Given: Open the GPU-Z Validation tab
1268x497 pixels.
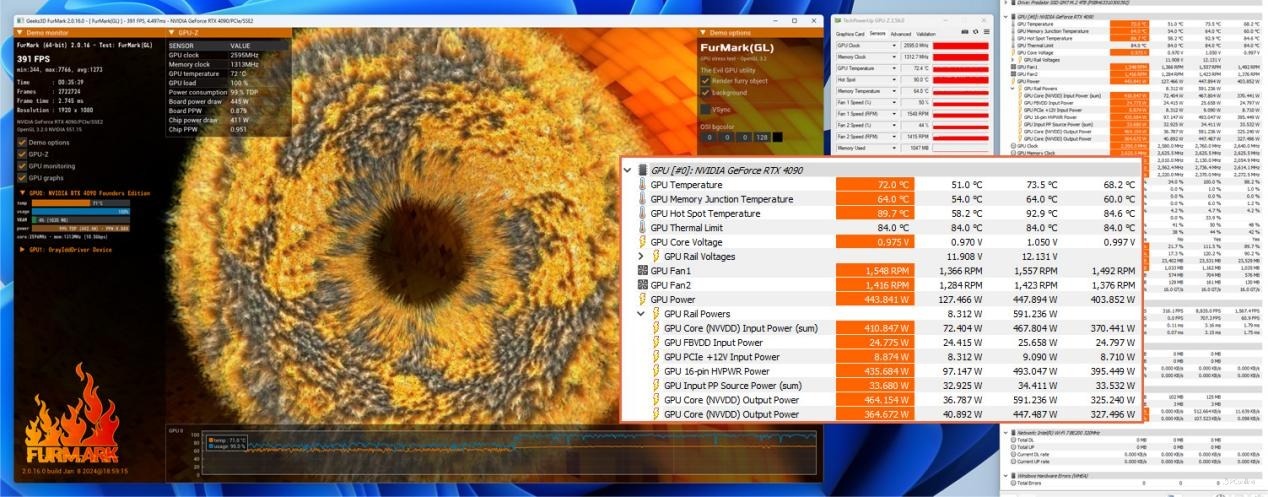Looking at the screenshot, I should click(926, 33).
